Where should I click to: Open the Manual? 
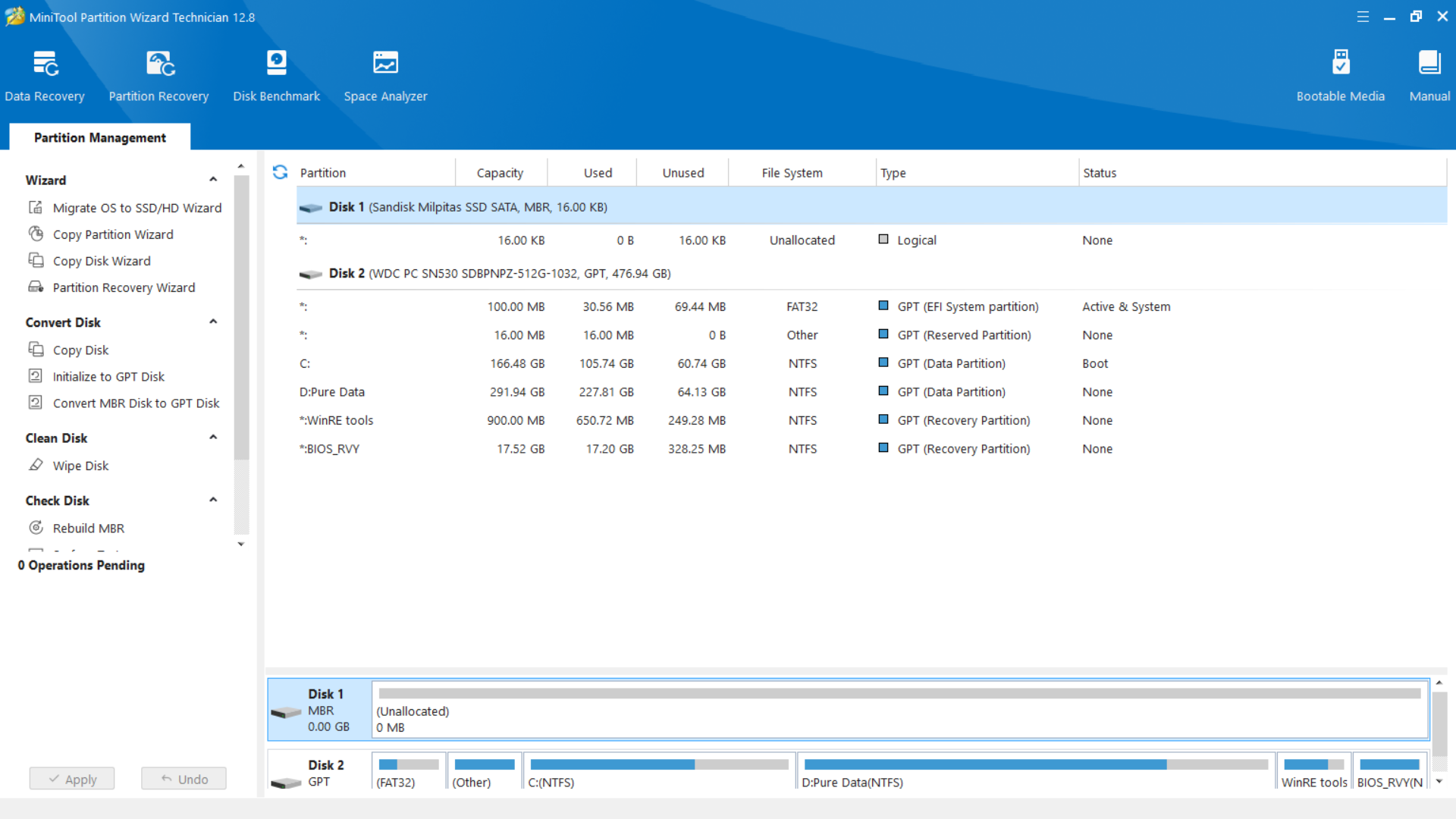click(1429, 76)
